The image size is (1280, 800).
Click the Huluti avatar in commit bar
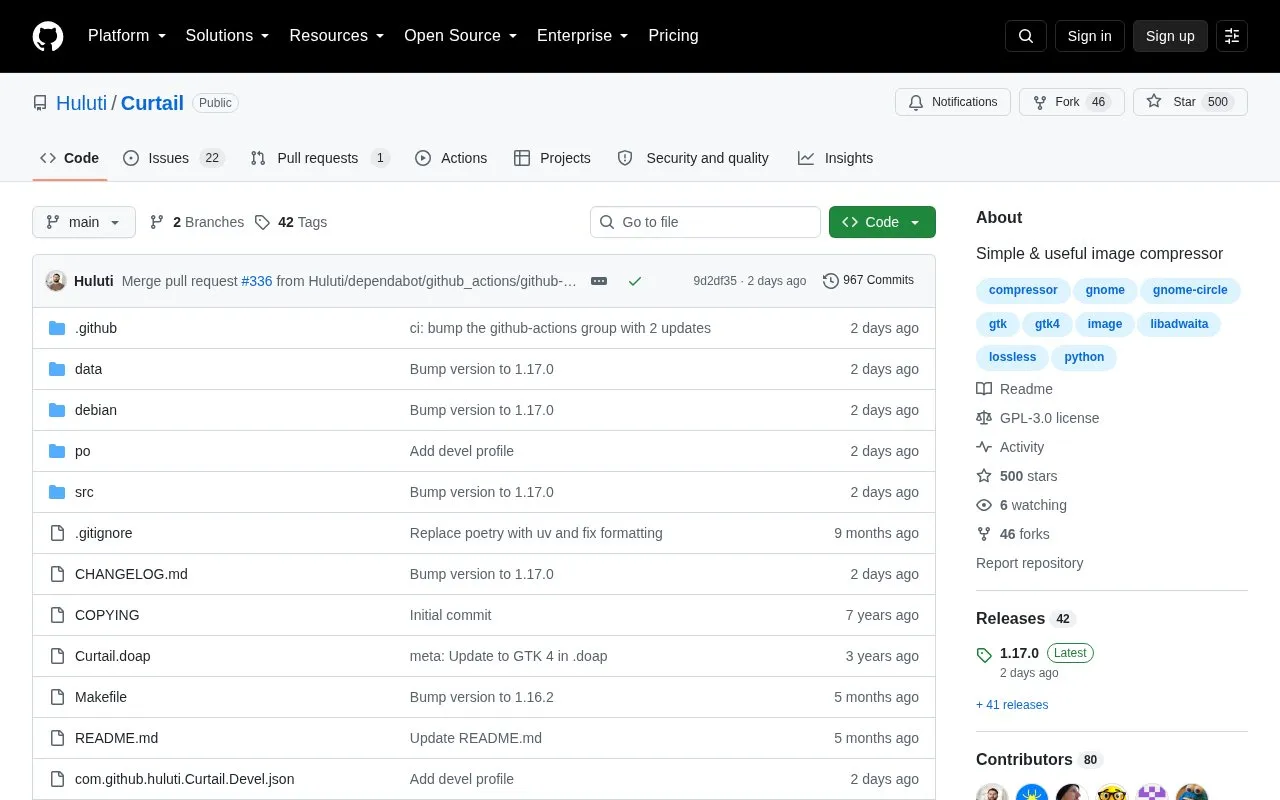tap(56, 281)
